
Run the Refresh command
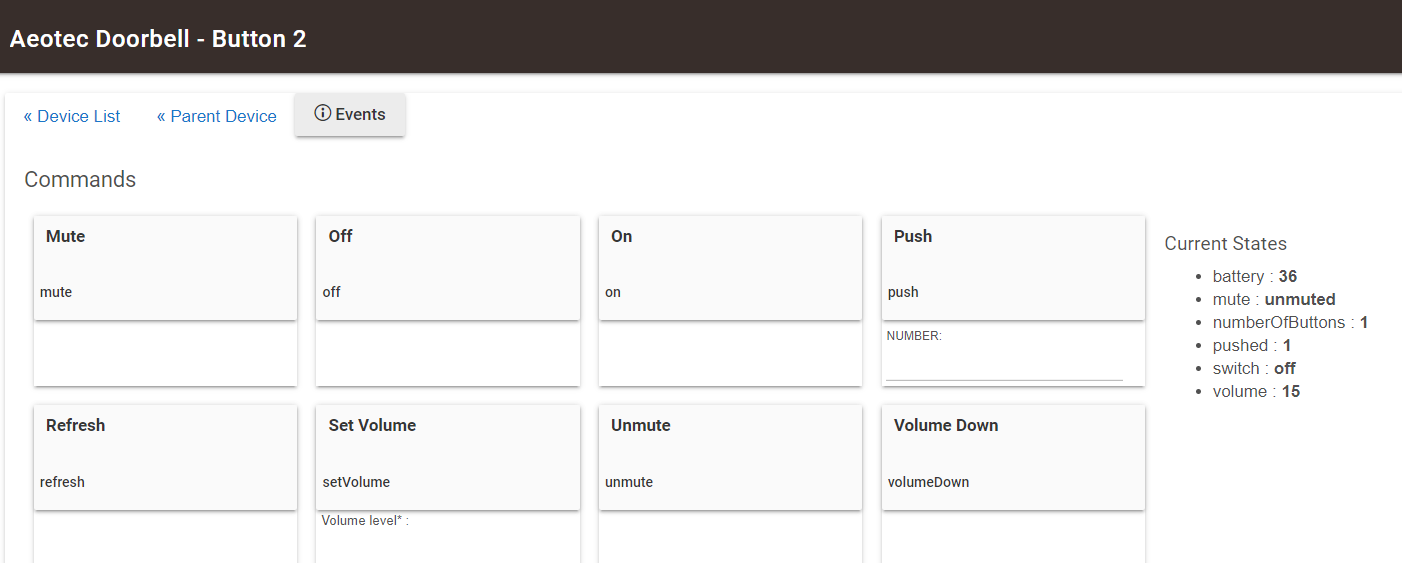tap(165, 457)
